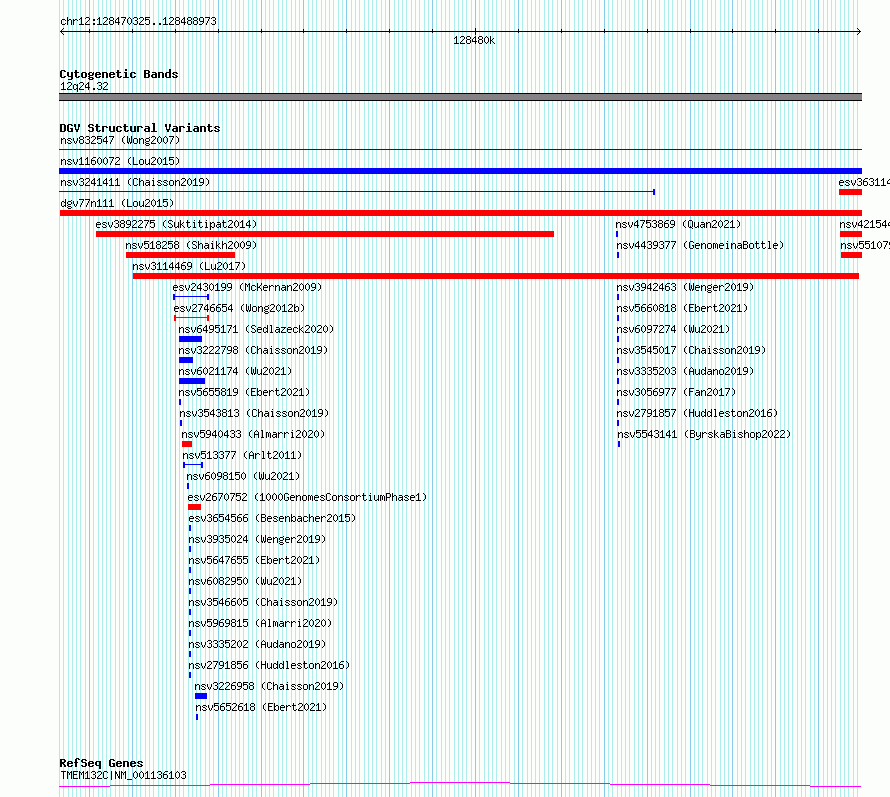
Task: Click the red glyph under esv2670752
Action: [194, 507]
